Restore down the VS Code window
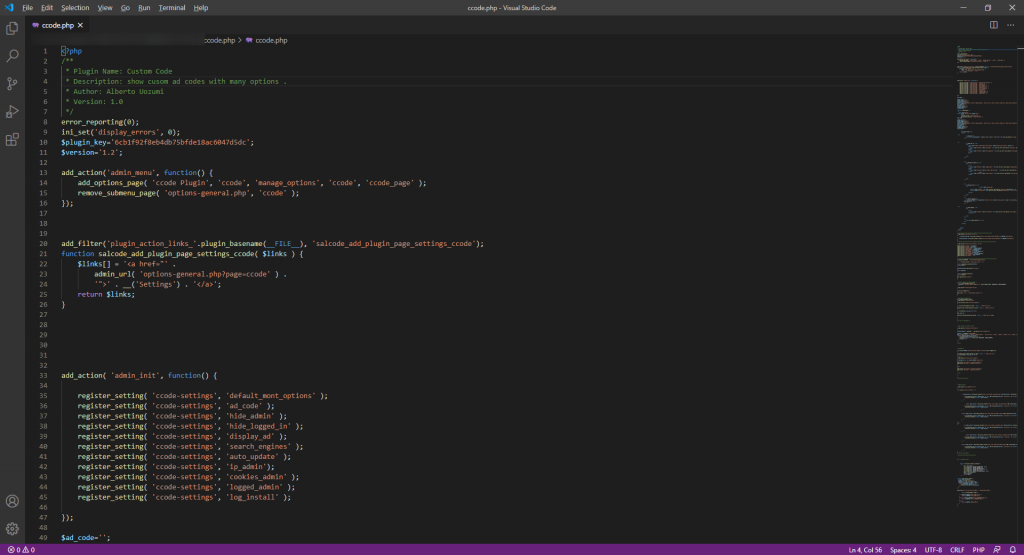The height and width of the screenshot is (555, 1024). [x=987, y=8]
